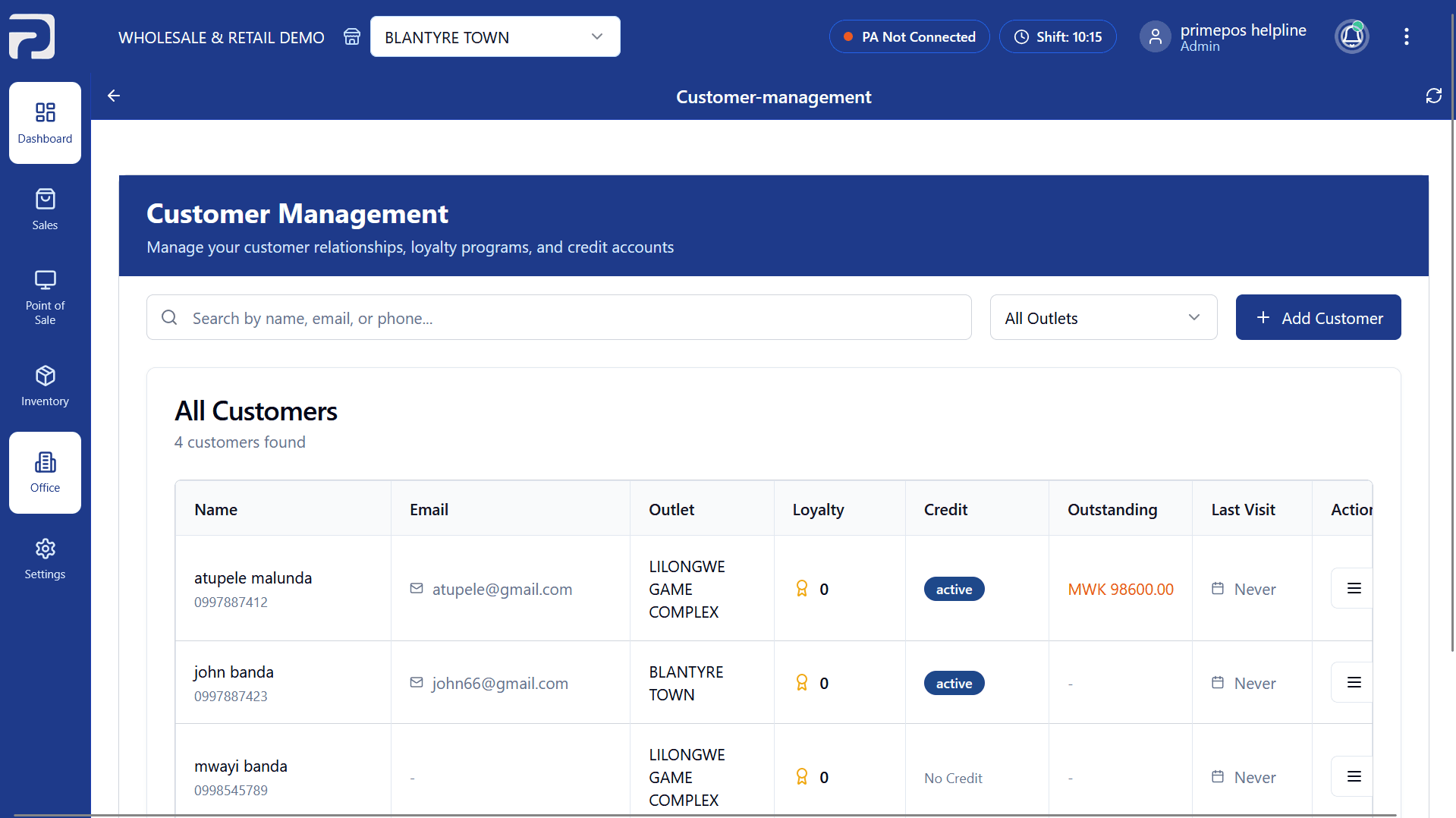This screenshot has height=818, width=1456.
Task: Open actions menu for atupele malunda
Action: tap(1353, 588)
